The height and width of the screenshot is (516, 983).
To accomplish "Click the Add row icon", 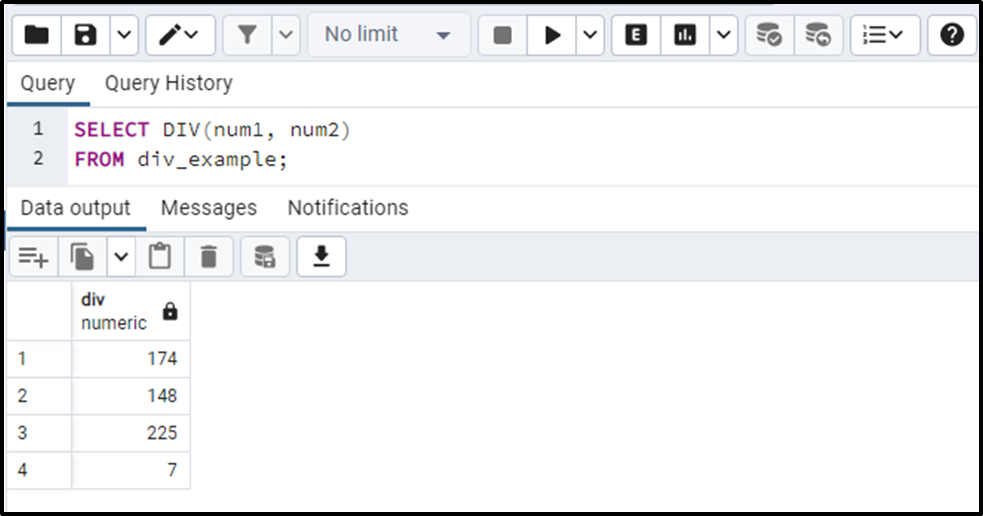I will tap(33, 256).
